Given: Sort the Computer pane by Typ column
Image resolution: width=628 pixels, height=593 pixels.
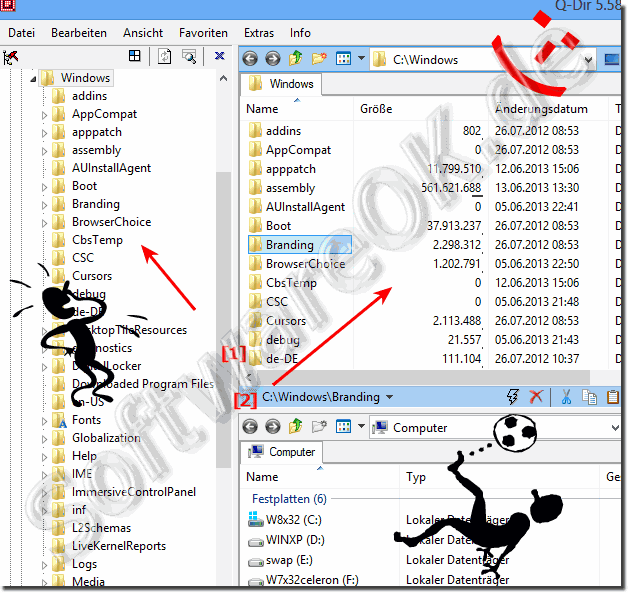Looking at the screenshot, I should click(499, 477).
